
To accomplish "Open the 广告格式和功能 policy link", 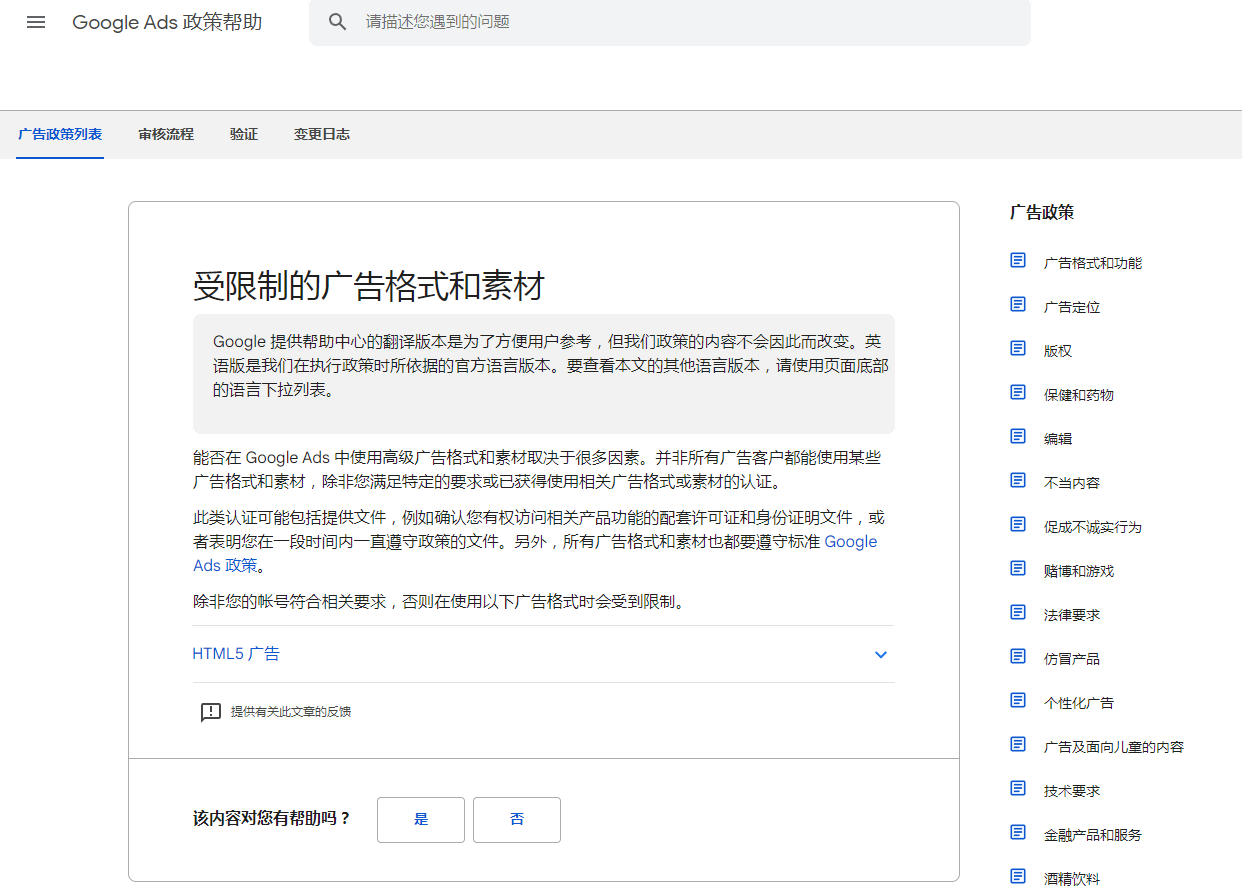I will tap(1093, 263).
